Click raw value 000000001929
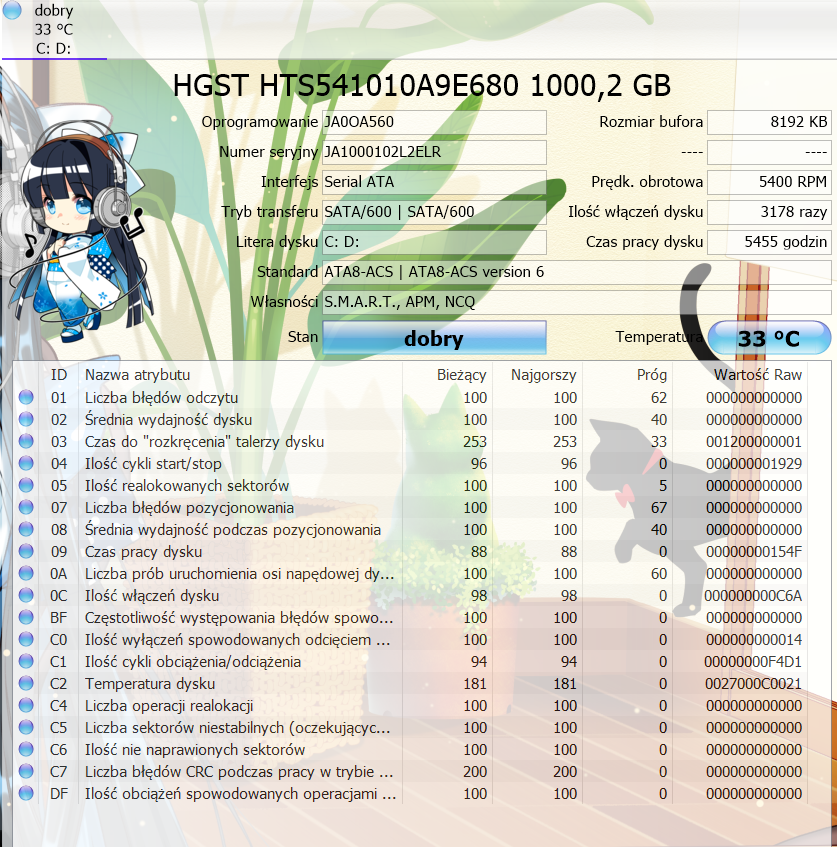 pyautogui.click(x=754, y=463)
